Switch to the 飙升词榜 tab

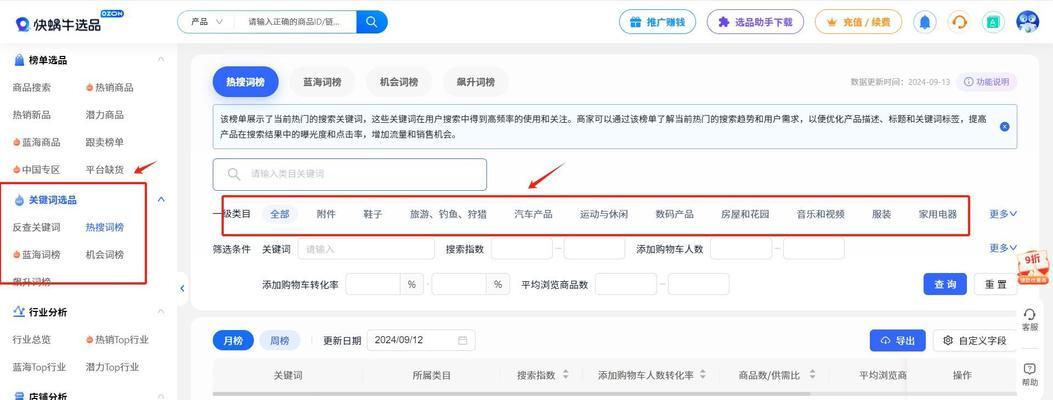(475, 82)
